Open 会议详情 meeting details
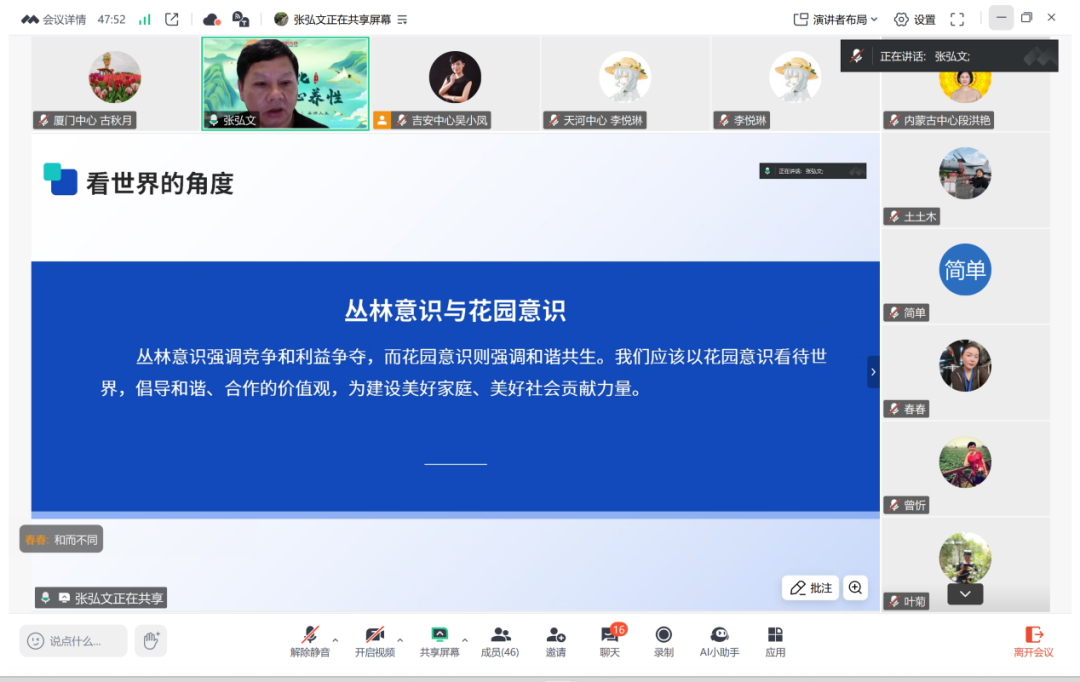Image resolution: width=1080 pixels, height=682 pixels. 54,19
